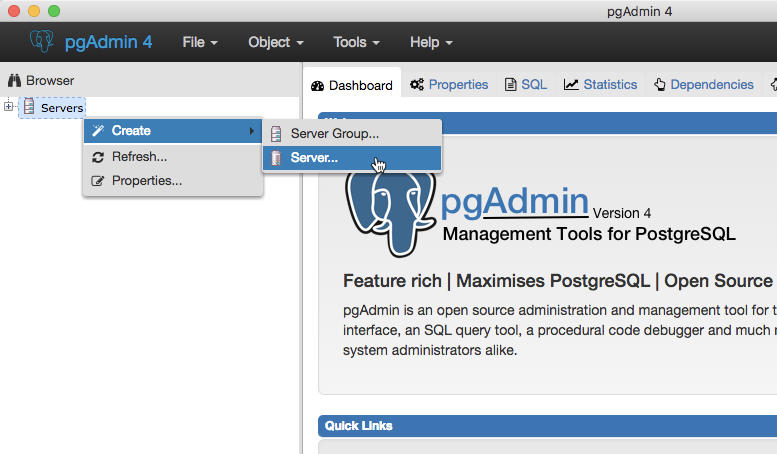This screenshot has height=454, width=777.
Task: Click the Server... item's server icon
Action: click(x=276, y=158)
